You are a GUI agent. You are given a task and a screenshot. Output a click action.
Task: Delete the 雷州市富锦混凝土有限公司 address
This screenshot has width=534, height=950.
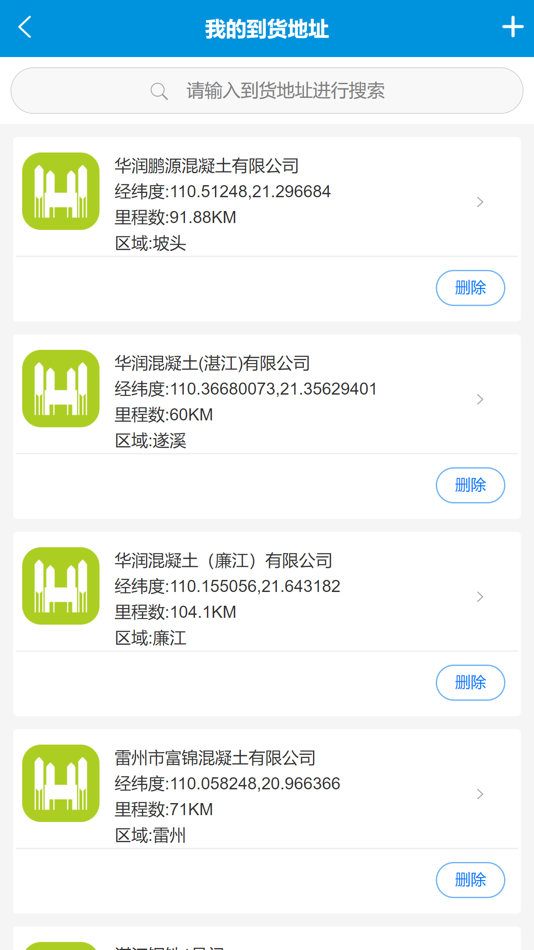click(x=470, y=880)
